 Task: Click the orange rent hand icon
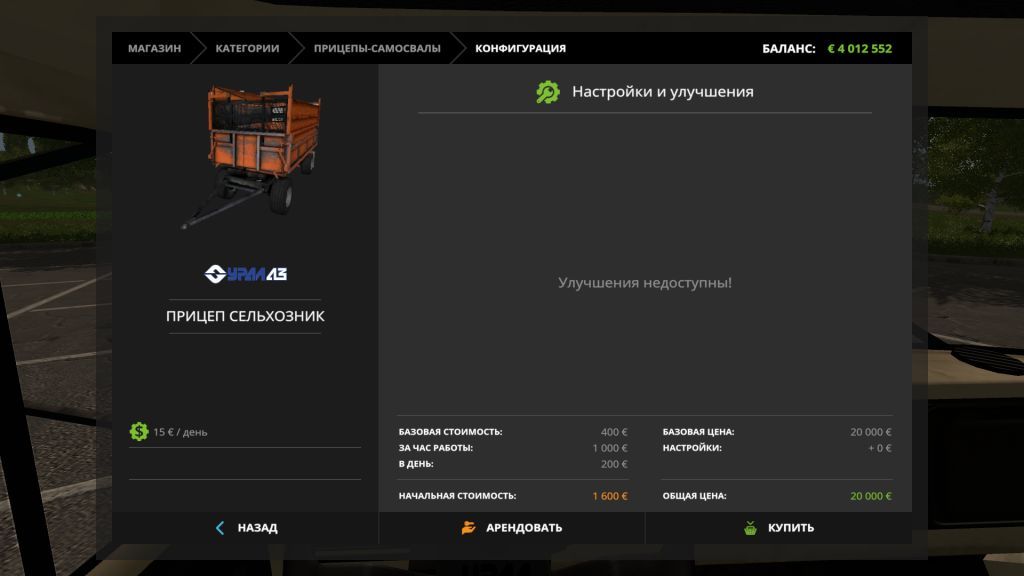pos(468,528)
